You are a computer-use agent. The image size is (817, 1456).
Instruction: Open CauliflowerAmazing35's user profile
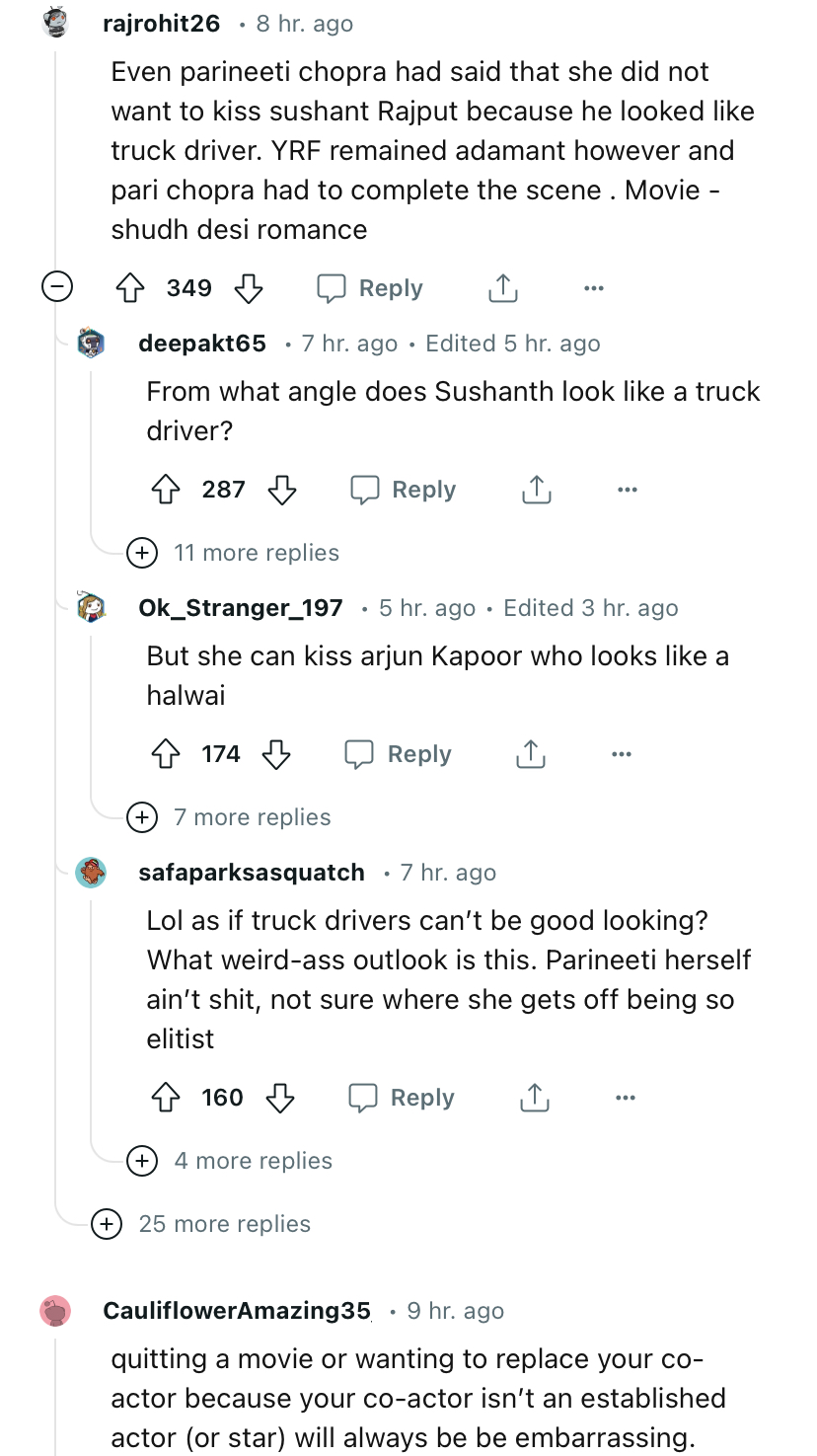pyautogui.click(x=236, y=1311)
